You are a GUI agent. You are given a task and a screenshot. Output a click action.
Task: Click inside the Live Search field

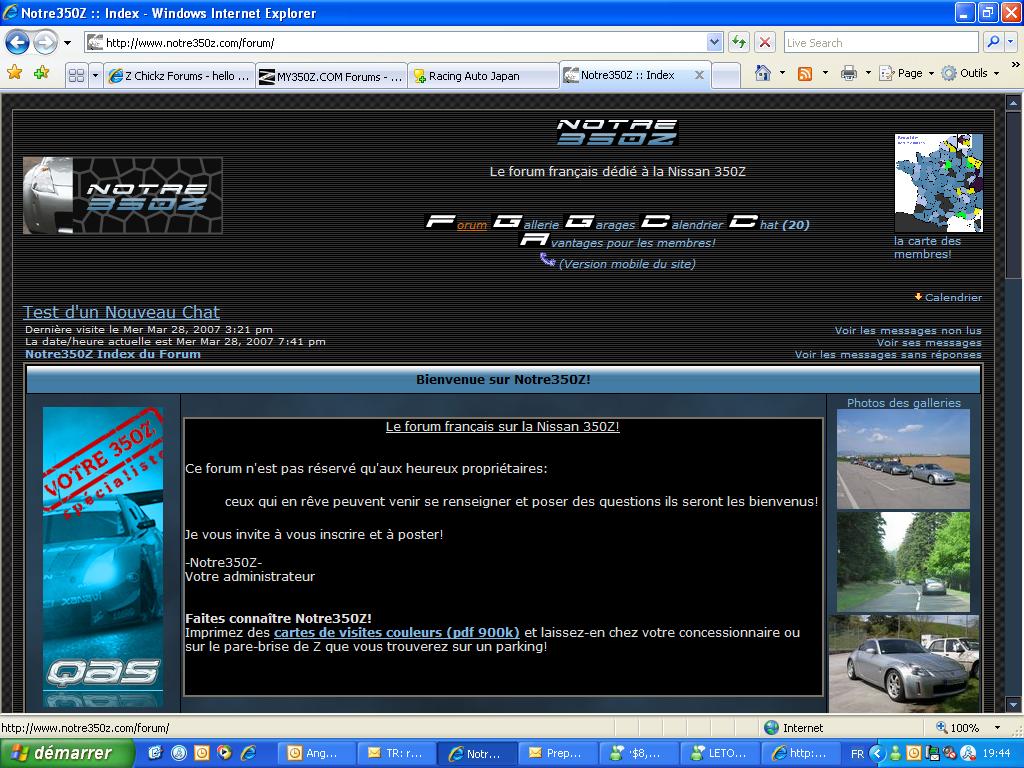point(880,42)
